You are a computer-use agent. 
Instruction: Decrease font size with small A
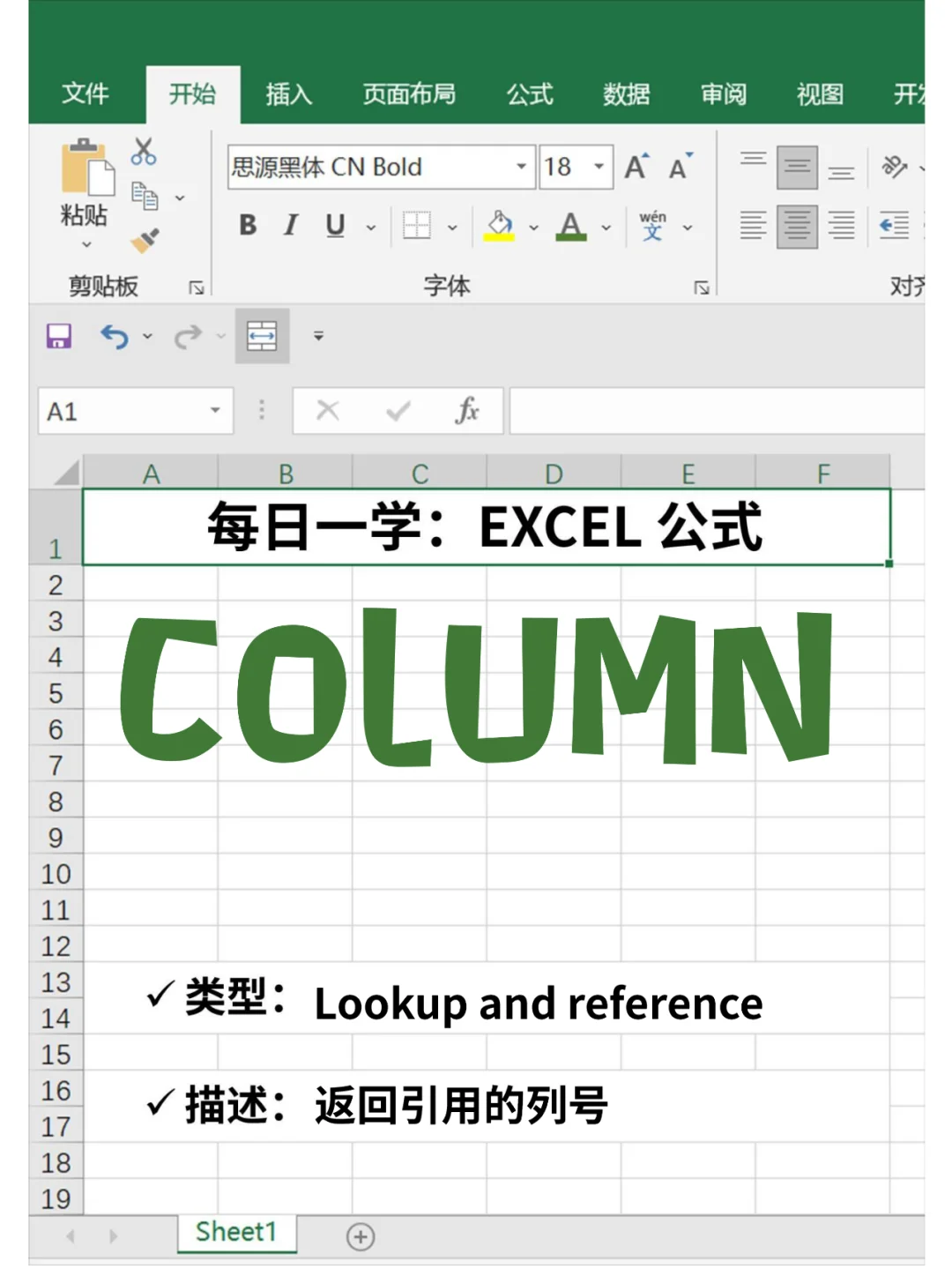[x=681, y=167]
